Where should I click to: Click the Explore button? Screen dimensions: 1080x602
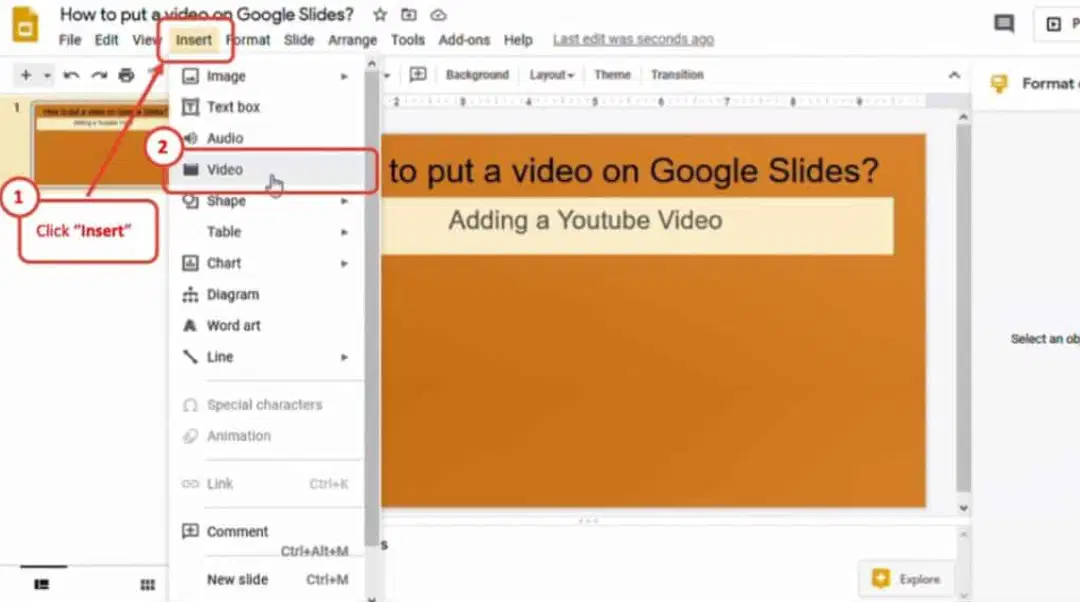tap(906, 579)
